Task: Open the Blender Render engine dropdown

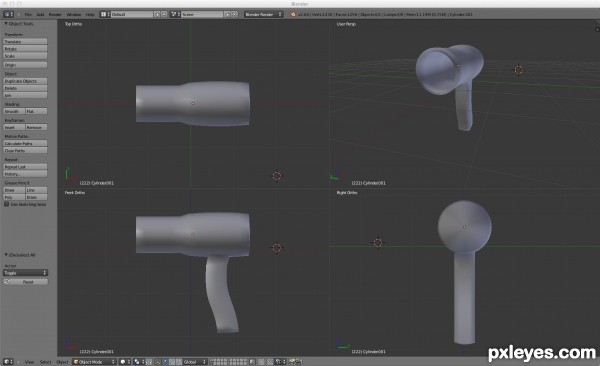Action: tap(264, 14)
